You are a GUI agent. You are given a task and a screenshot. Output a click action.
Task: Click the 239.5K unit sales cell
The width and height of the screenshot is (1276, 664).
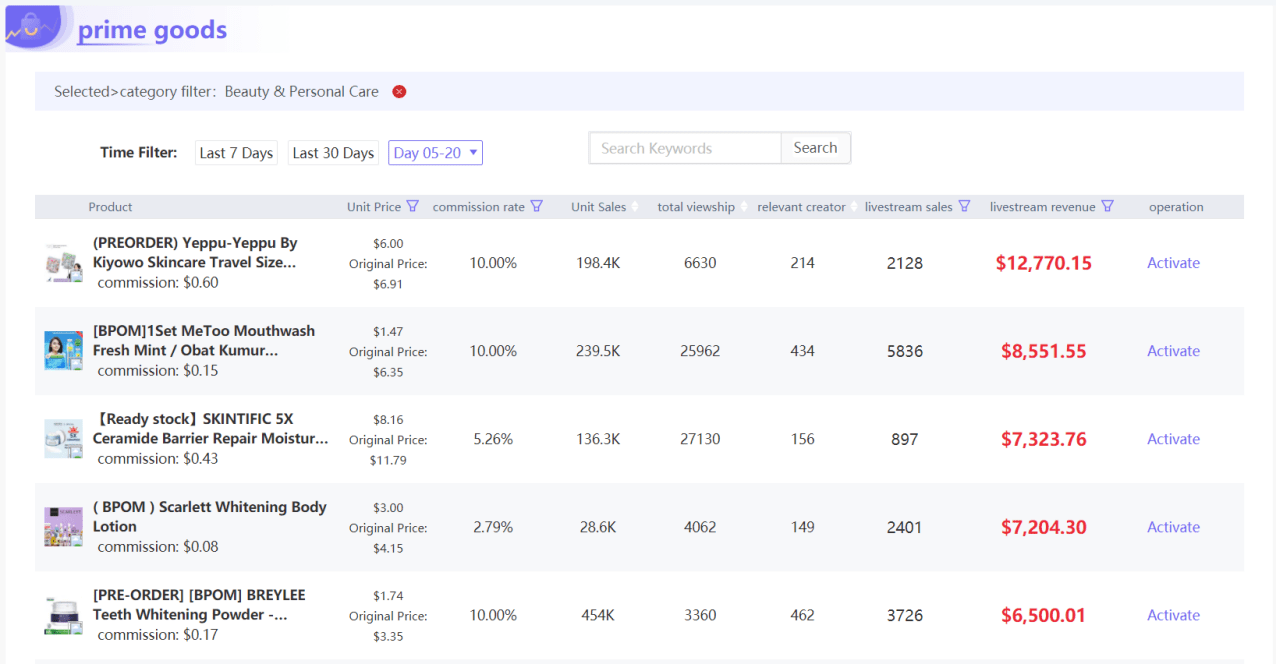click(598, 351)
